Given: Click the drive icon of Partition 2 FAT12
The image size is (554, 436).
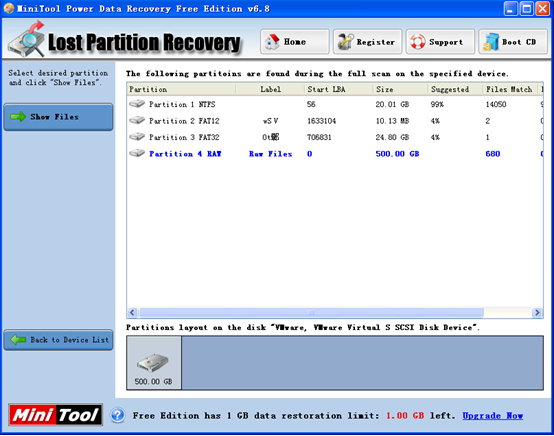Looking at the screenshot, I should coord(137,120).
